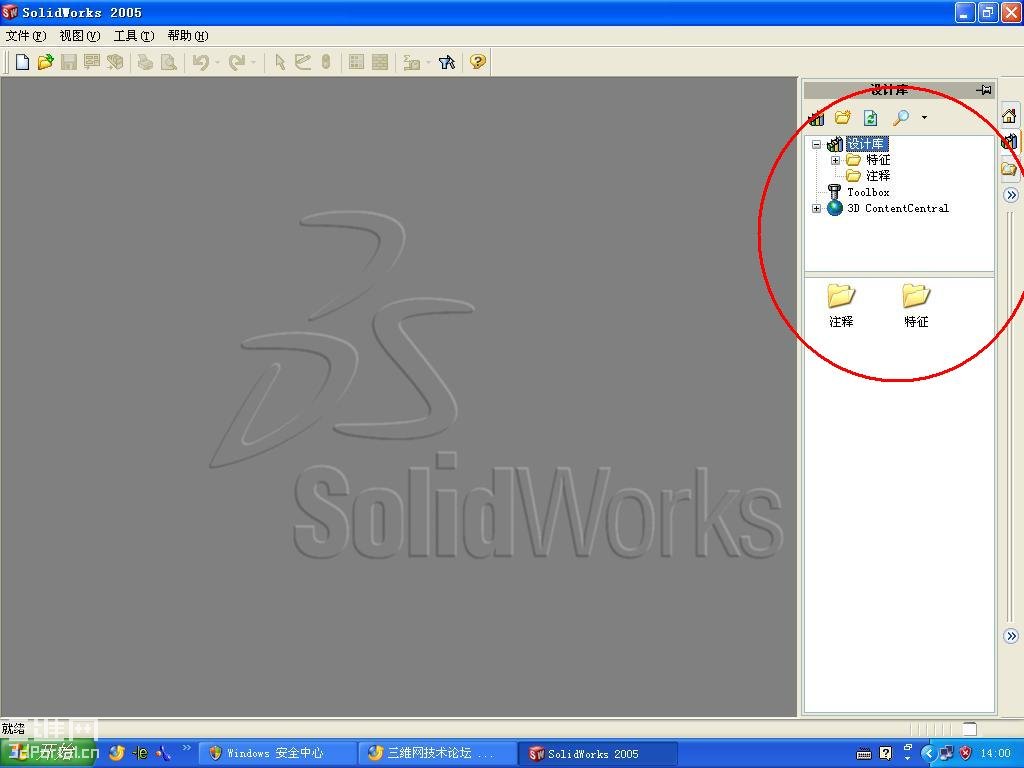The width and height of the screenshot is (1024, 768).
Task: Switch to the folder File Explorer tab
Action: pyautogui.click(x=1009, y=169)
